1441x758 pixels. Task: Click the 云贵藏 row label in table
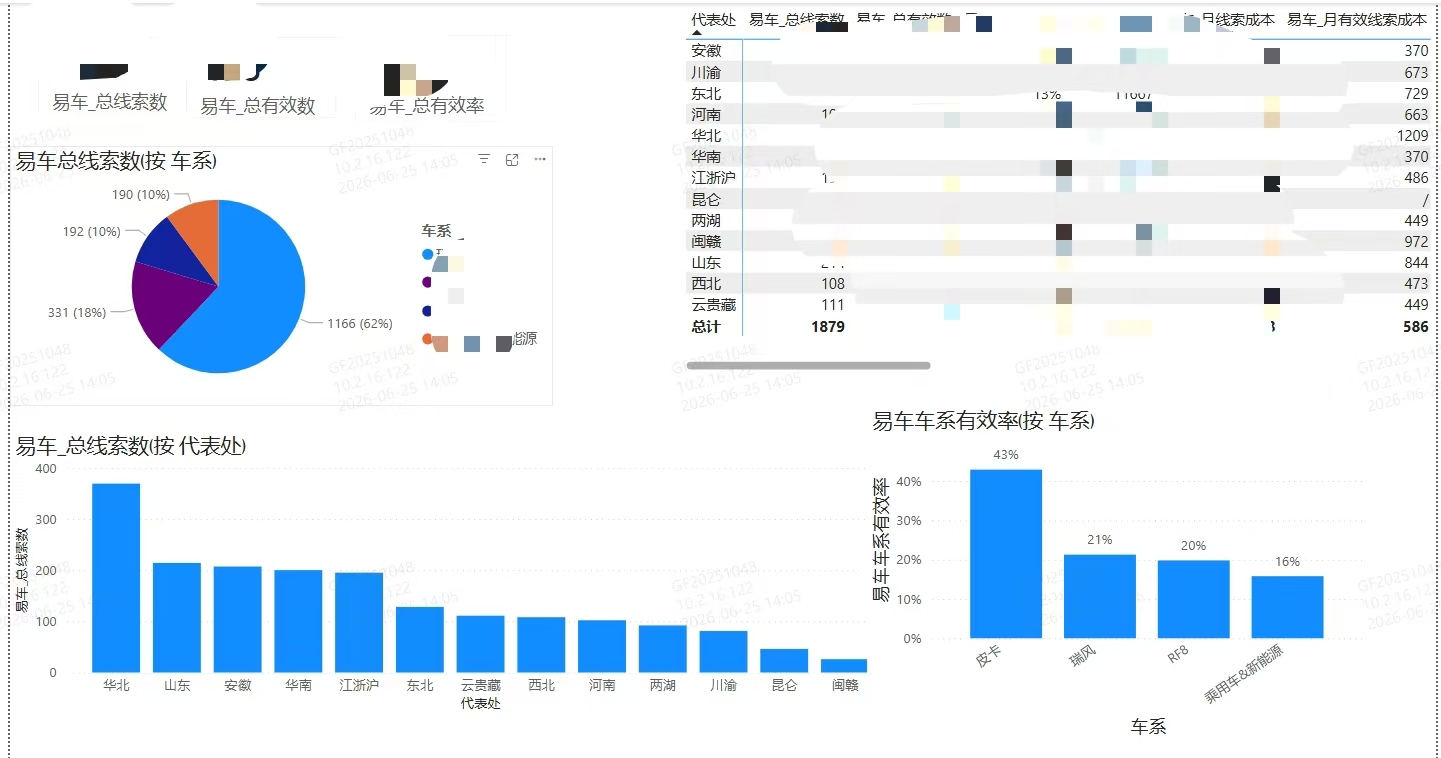point(713,305)
